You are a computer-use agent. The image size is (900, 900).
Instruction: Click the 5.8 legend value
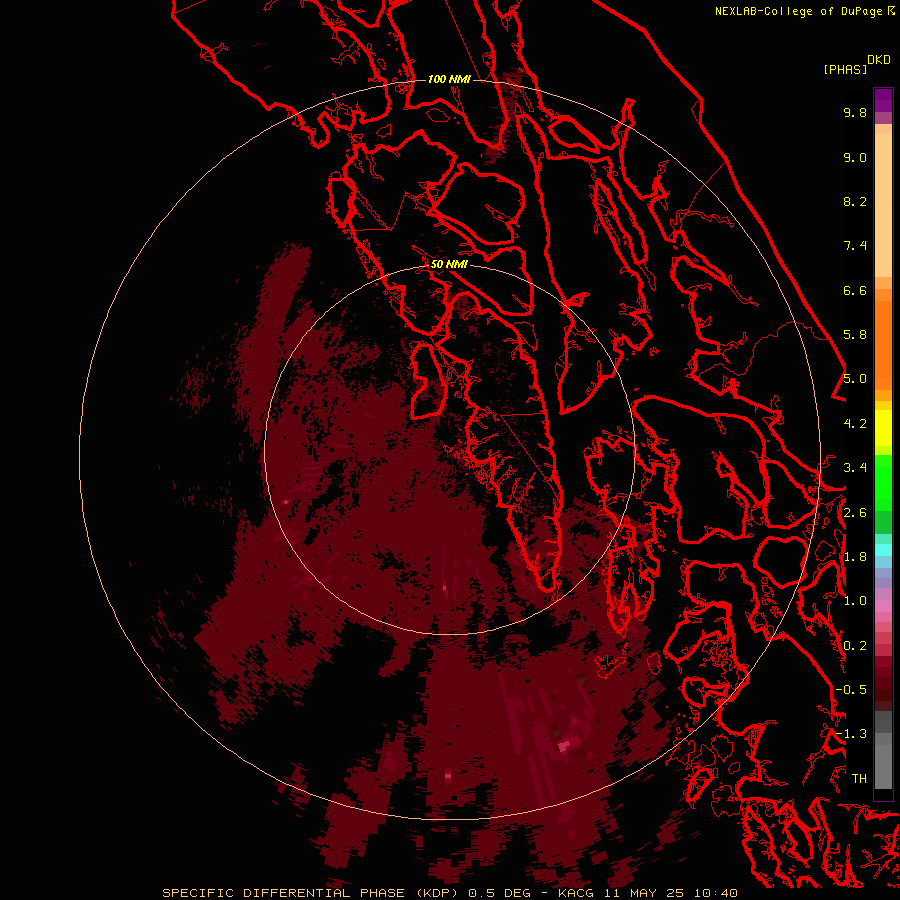[x=855, y=335]
